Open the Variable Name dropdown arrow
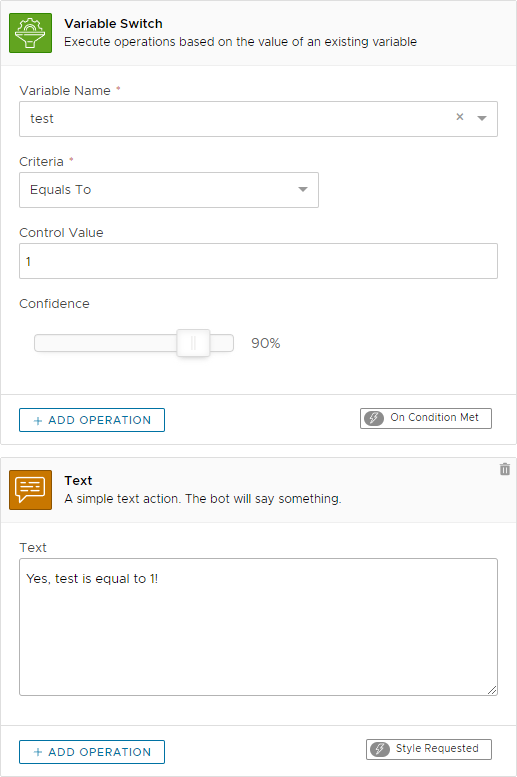The image size is (517, 777). [482, 118]
